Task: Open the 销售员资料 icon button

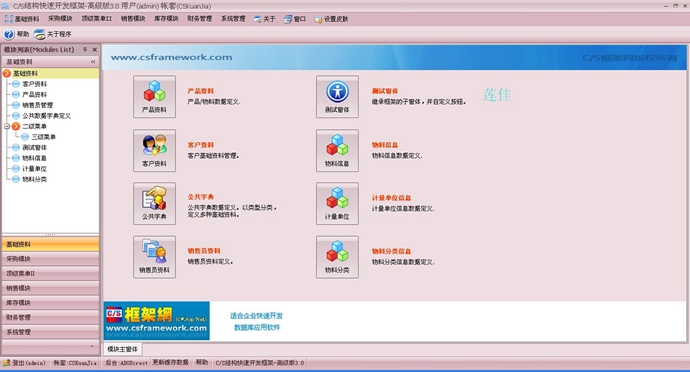Action: point(154,257)
